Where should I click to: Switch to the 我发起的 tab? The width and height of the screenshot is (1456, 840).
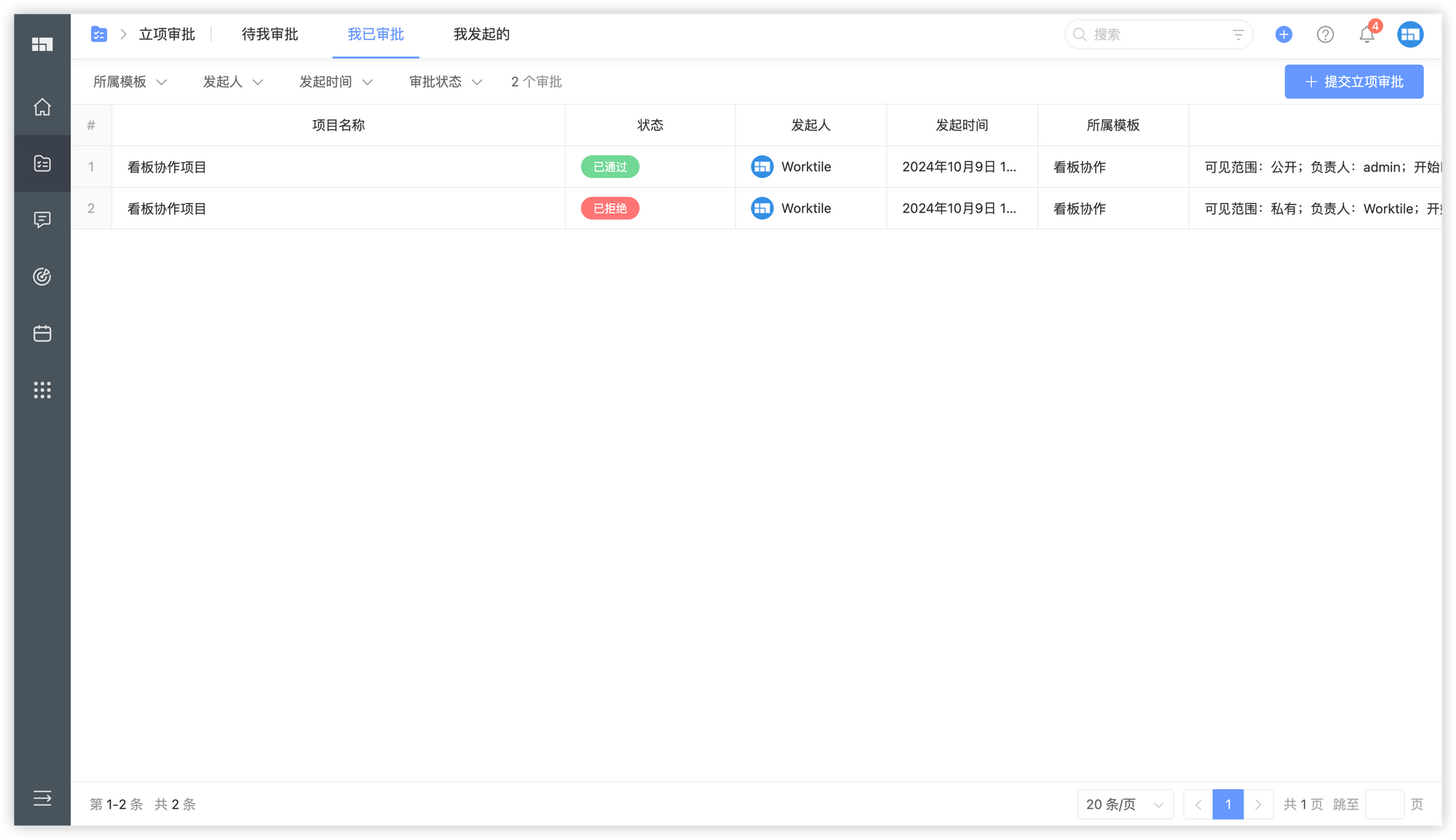(x=480, y=34)
